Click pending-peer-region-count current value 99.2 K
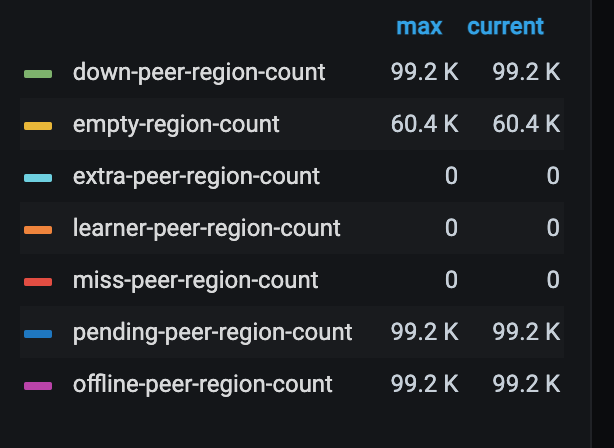Viewport: 614px width, 448px height. [x=526, y=333]
